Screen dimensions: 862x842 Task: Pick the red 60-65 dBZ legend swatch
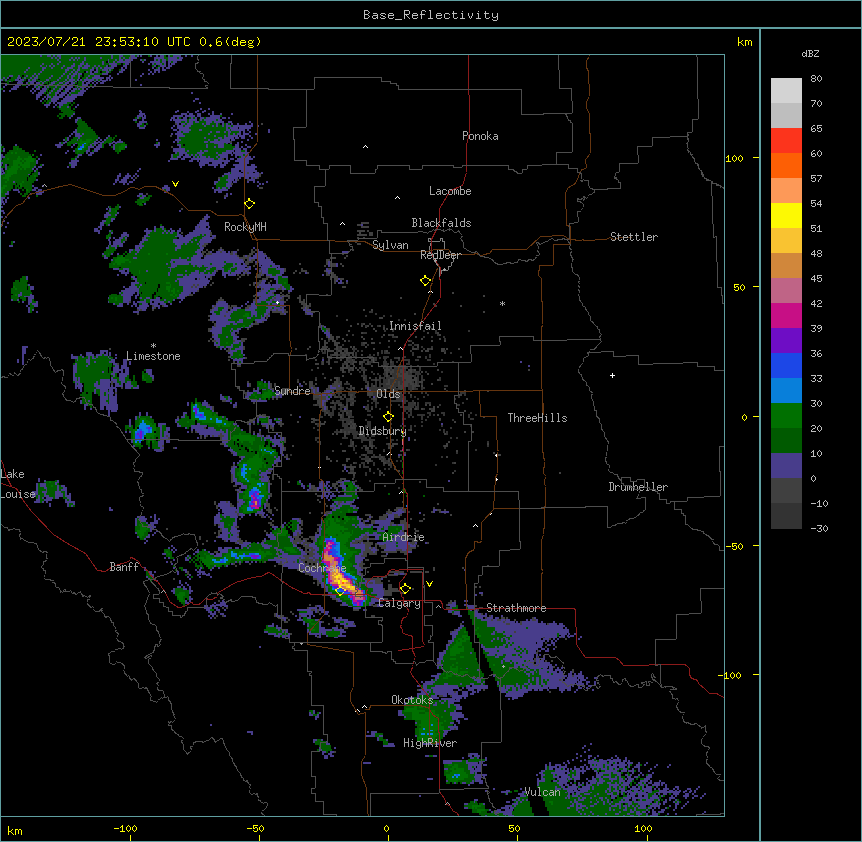pos(786,140)
